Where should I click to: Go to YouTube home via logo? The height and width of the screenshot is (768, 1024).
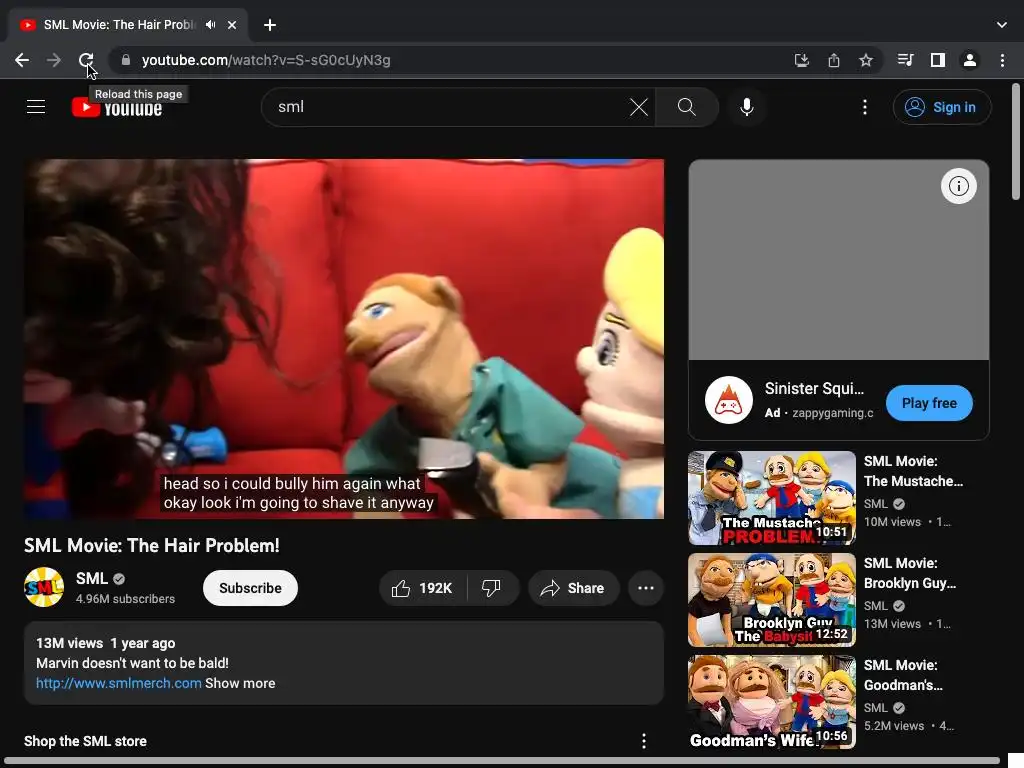click(117, 107)
